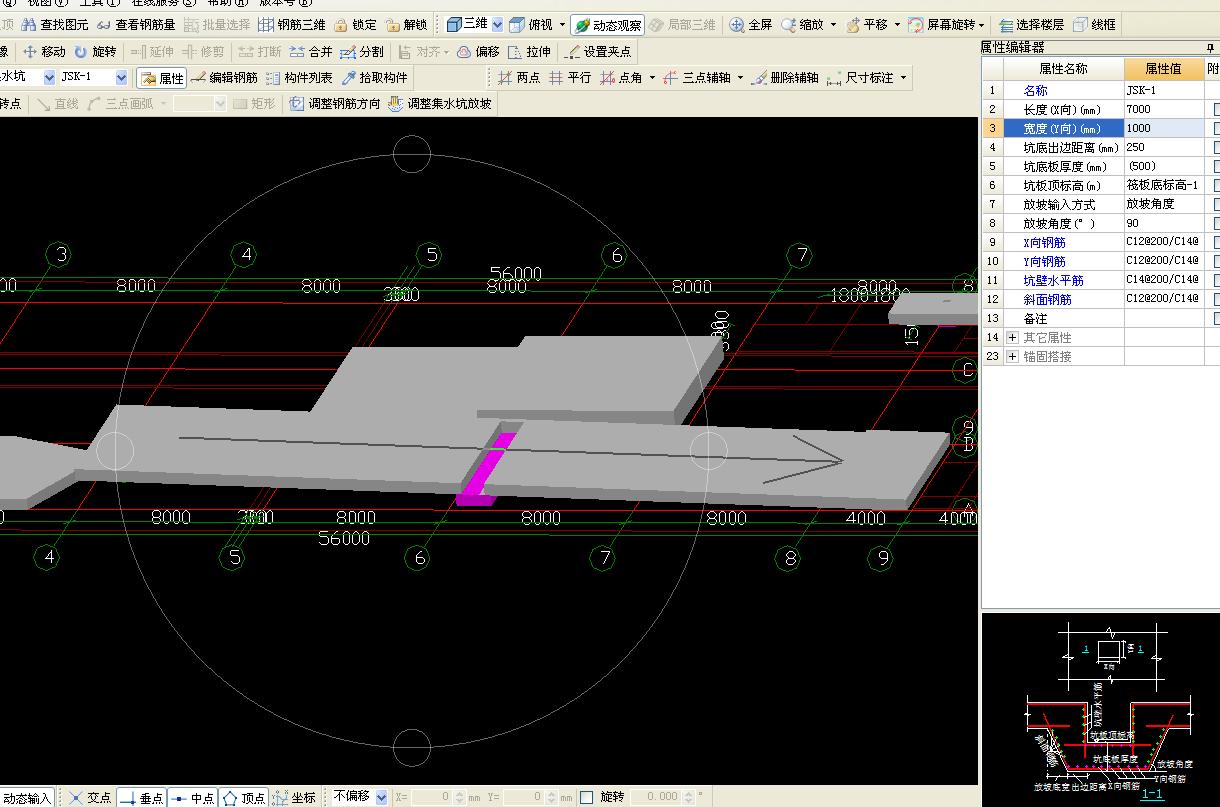Click the 名称 value cell JSK-1
Screen dimensions: 1220x807
coord(1164,90)
